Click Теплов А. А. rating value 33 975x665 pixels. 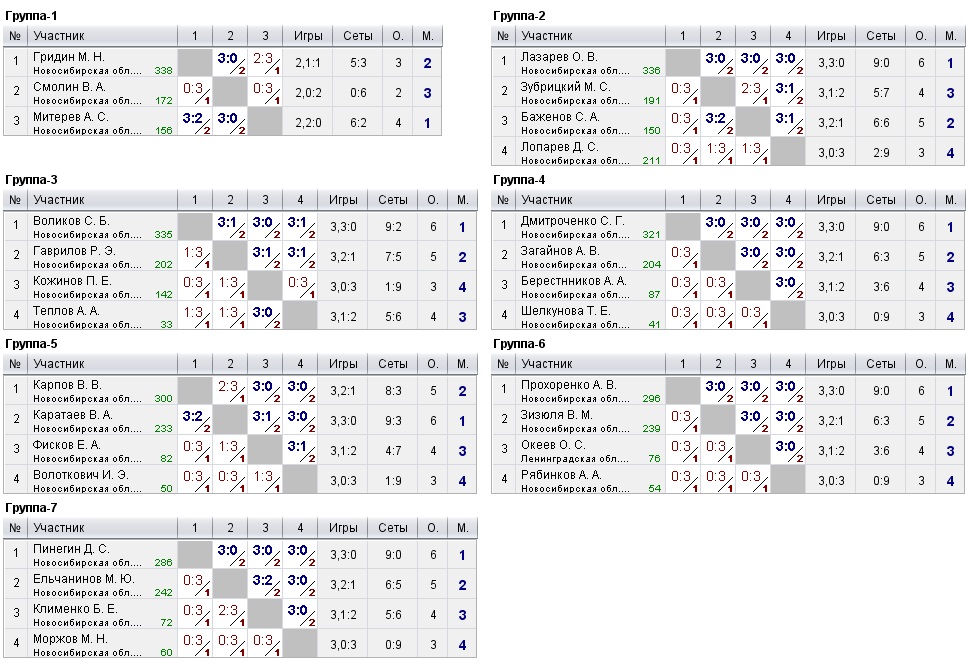click(x=166, y=324)
